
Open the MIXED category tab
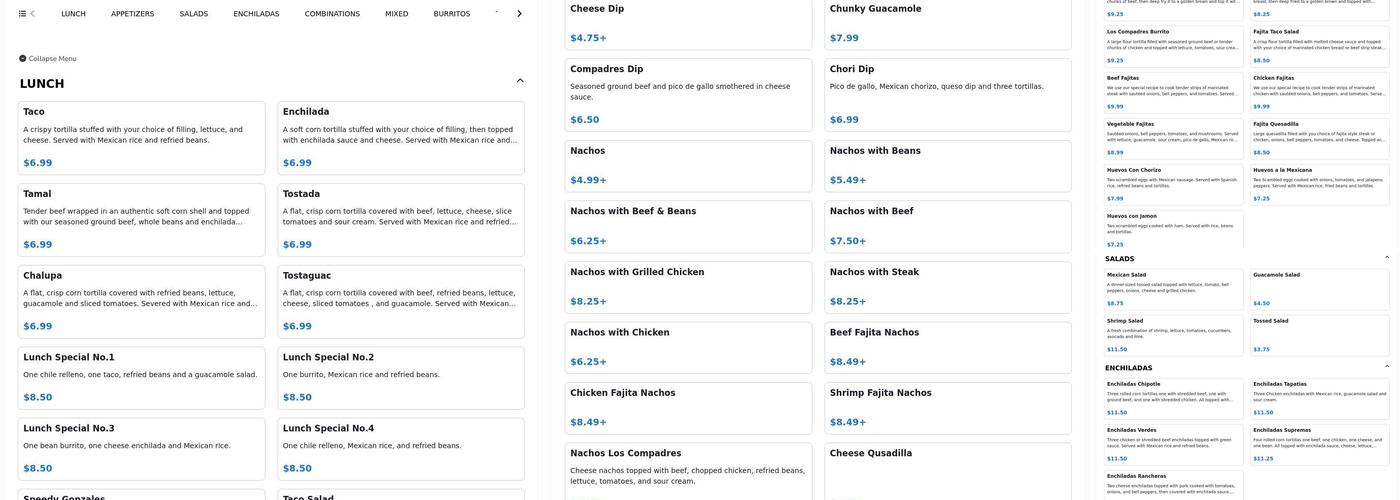[396, 14]
